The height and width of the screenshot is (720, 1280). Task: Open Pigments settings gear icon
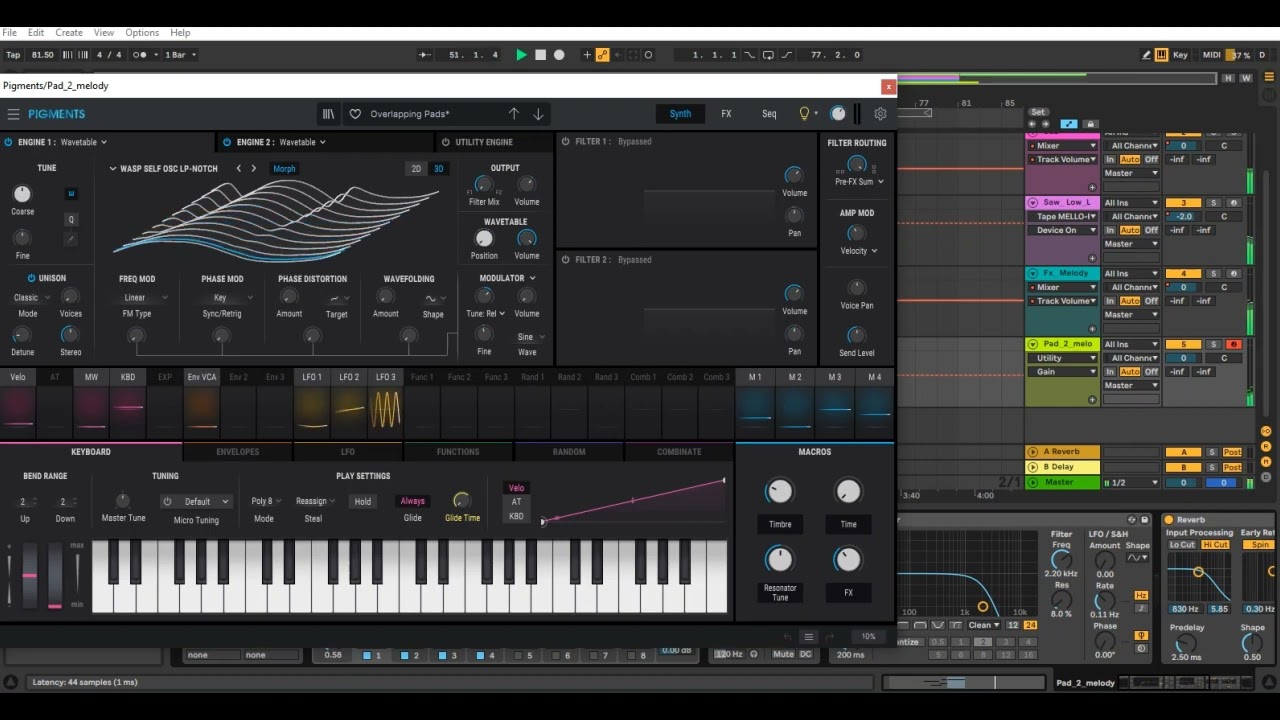(x=880, y=114)
